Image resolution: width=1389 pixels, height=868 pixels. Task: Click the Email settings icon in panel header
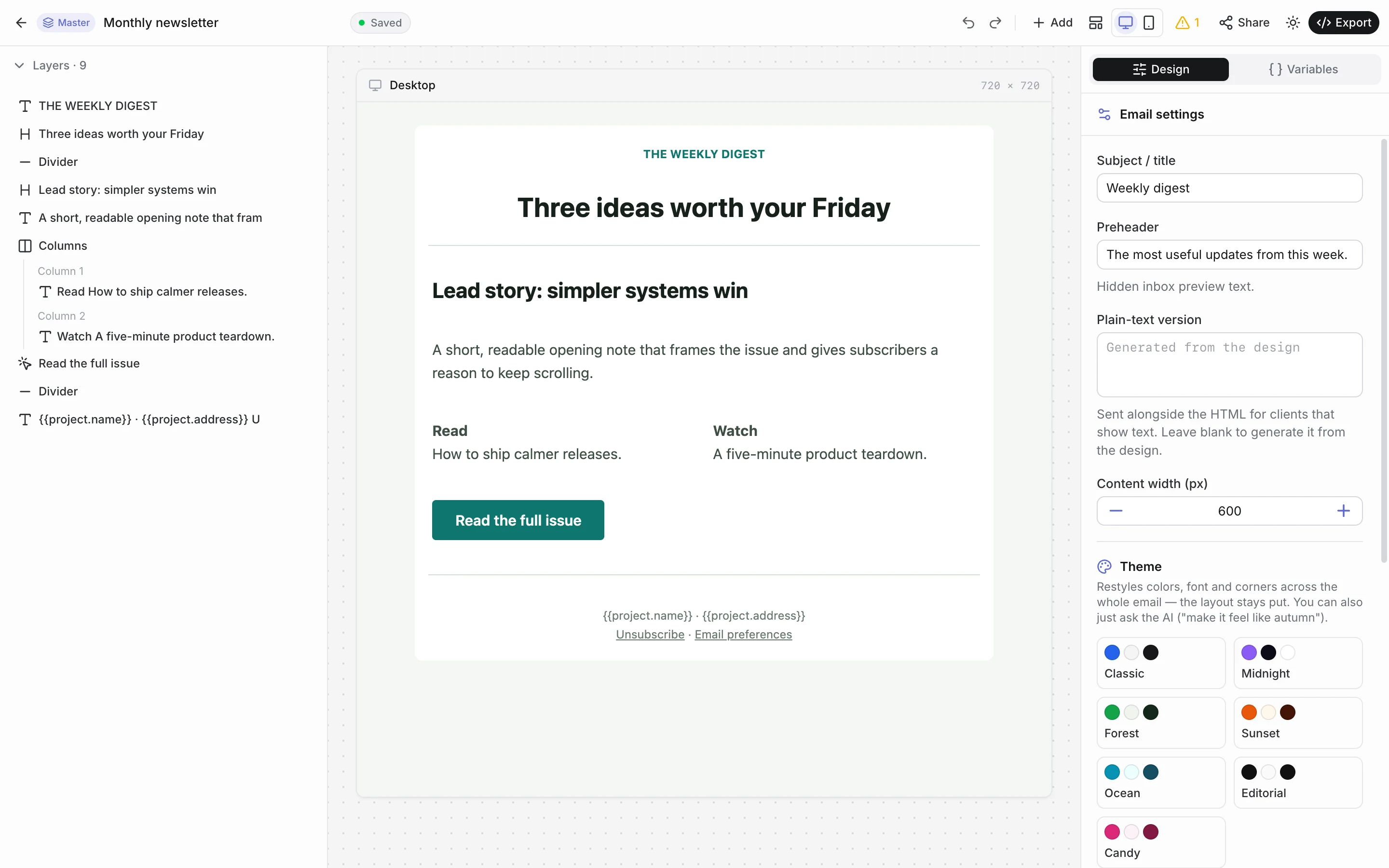click(x=1104, y=114)
